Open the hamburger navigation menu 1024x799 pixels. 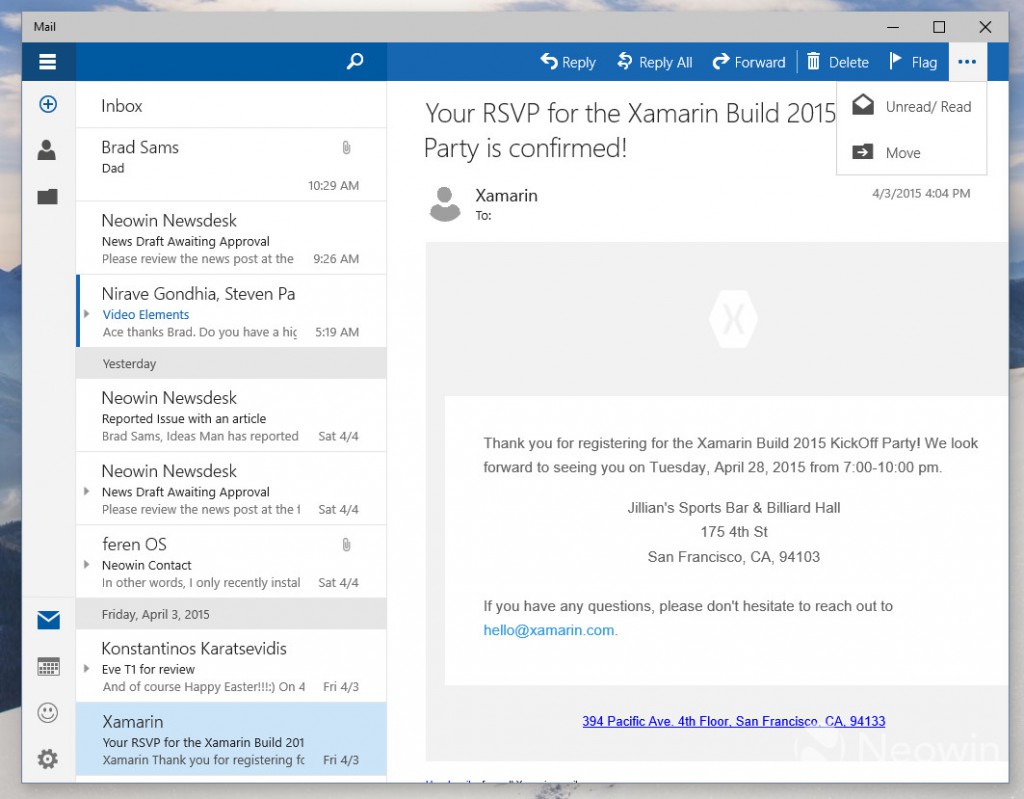coord(48,61)
